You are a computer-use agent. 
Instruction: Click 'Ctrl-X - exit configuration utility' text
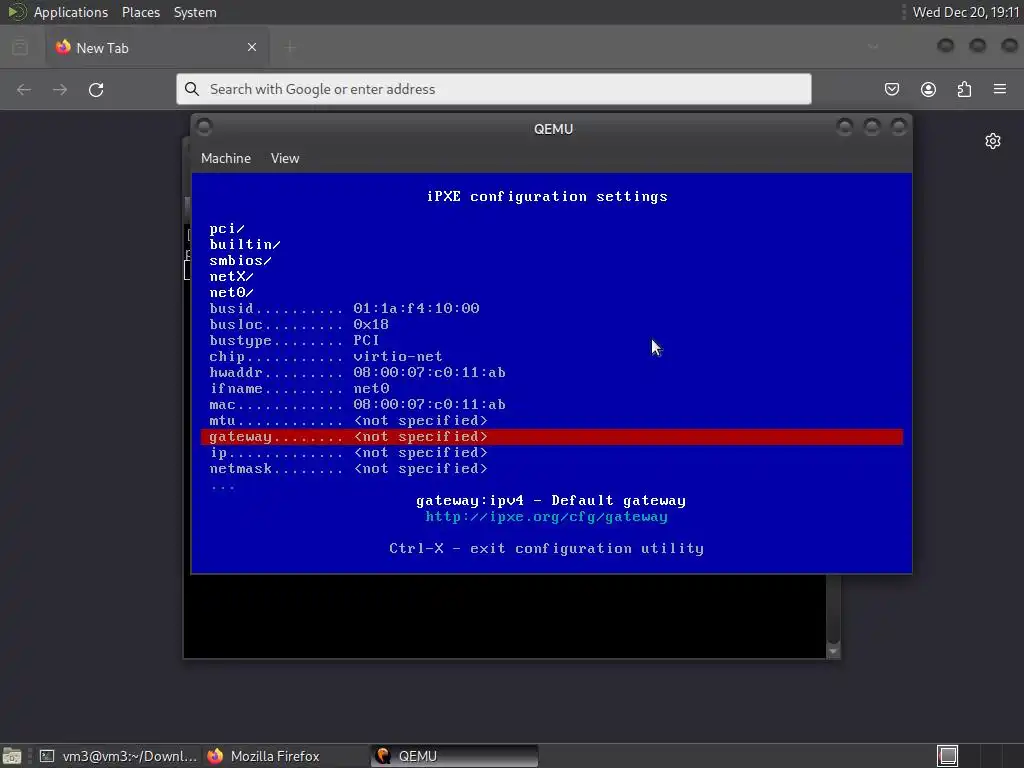pyautogui.click(x=547, y=549)
